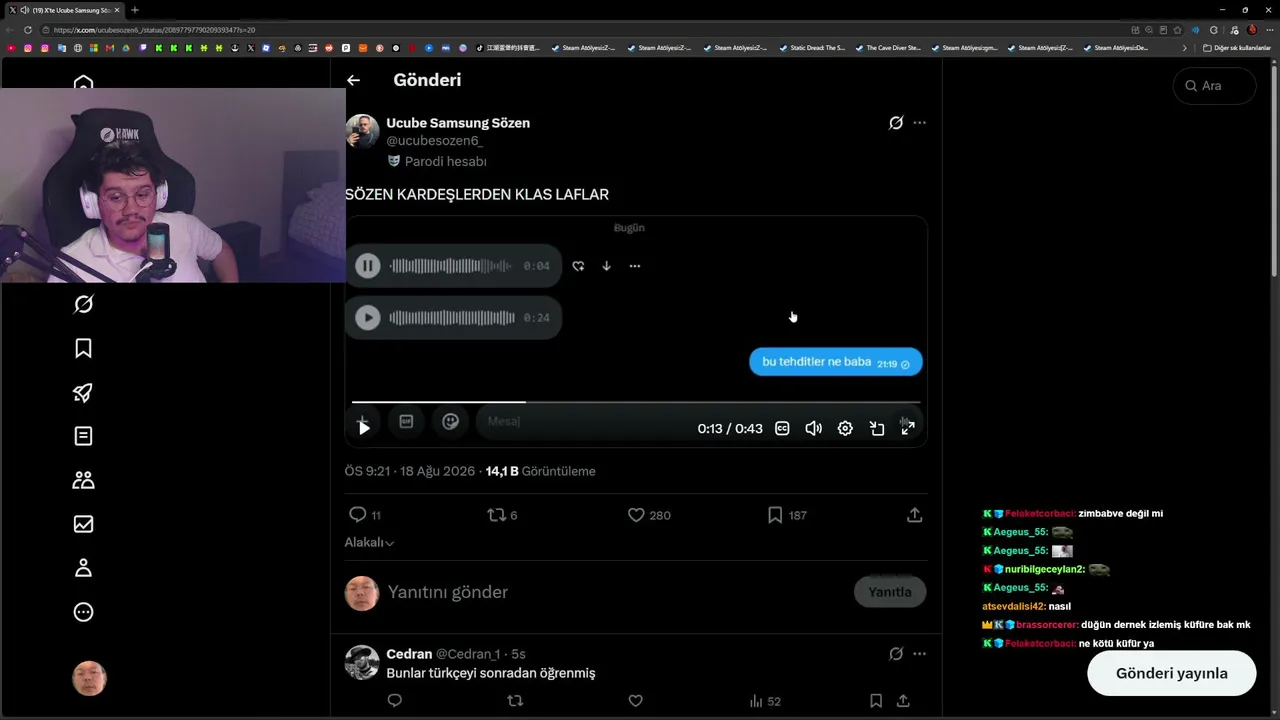Viewport: 1280px width, 720px height.
Task: Like Cedran's reply
Action: click(635, 701)
